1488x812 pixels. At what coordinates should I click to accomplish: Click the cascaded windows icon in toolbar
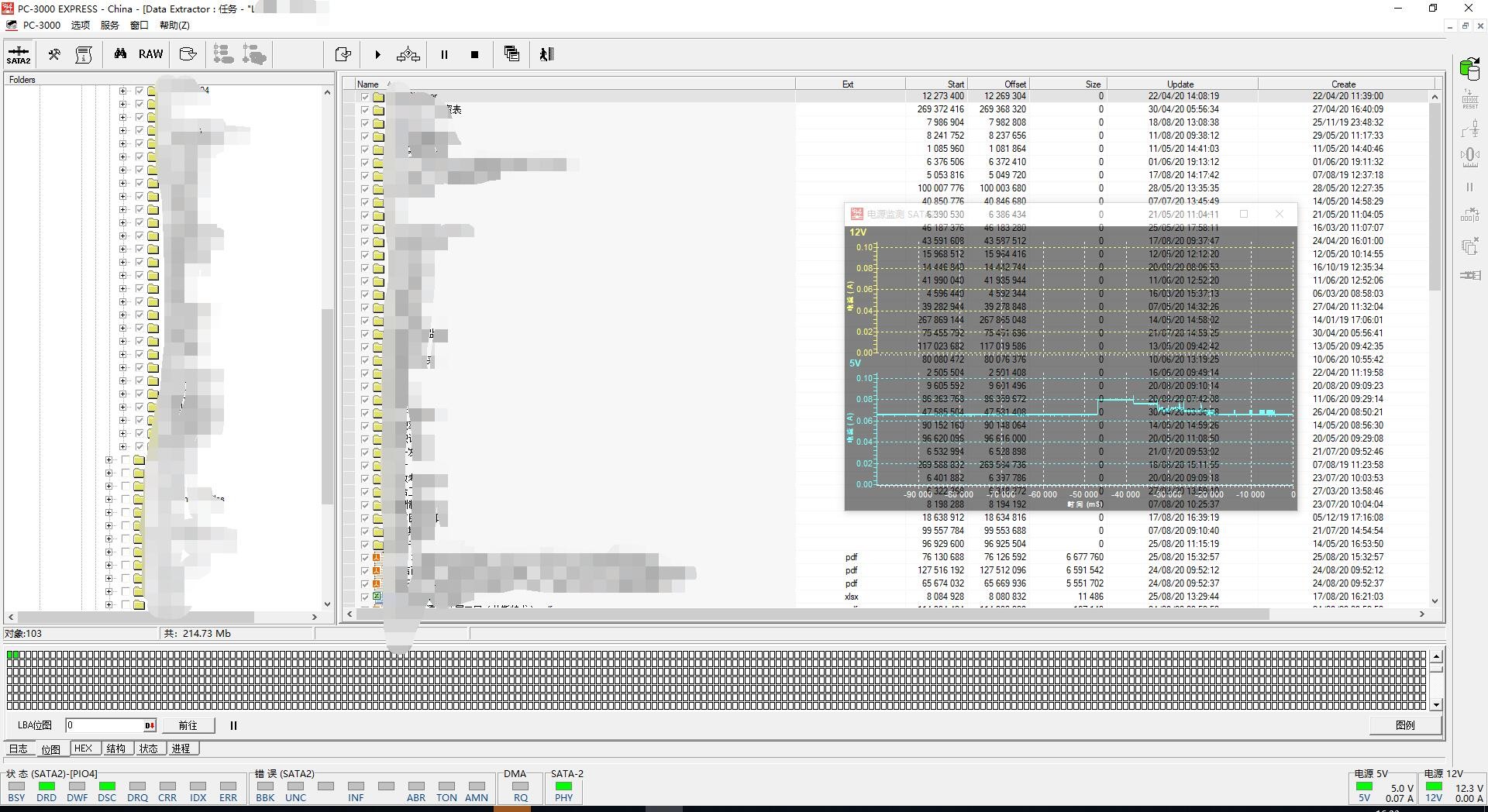511,54
